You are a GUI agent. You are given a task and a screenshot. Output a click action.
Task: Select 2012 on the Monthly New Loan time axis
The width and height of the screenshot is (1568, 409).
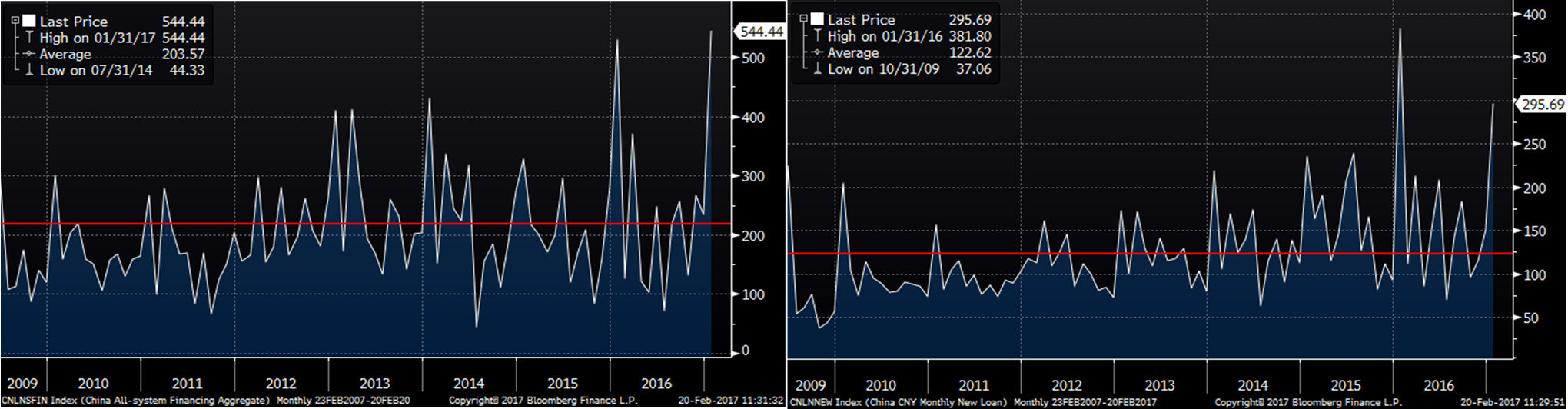1066,385
